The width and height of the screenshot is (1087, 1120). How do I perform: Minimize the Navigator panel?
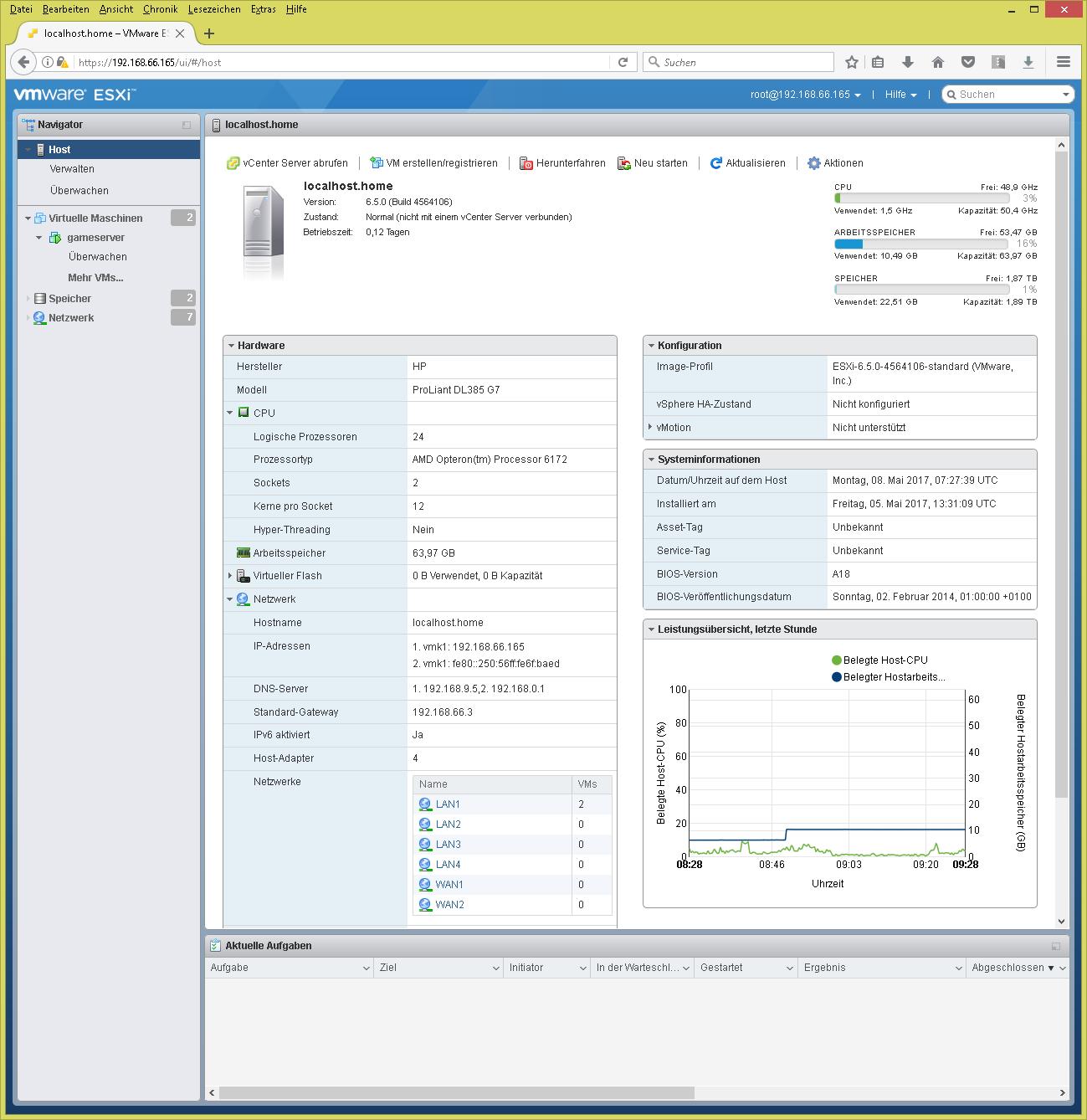[x=187, y=125]
